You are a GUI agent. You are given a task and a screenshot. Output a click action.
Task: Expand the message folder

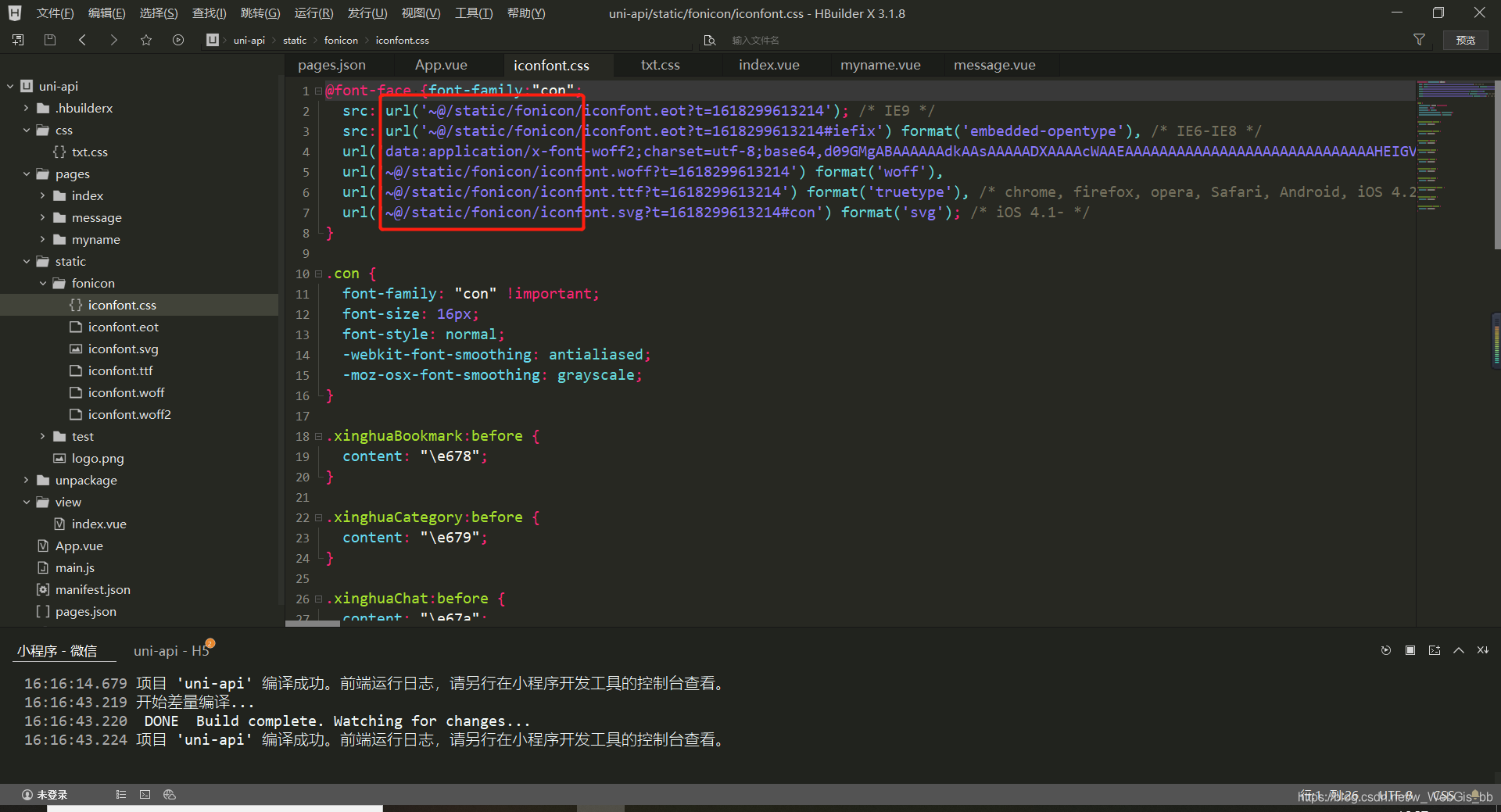coord(43,217)
